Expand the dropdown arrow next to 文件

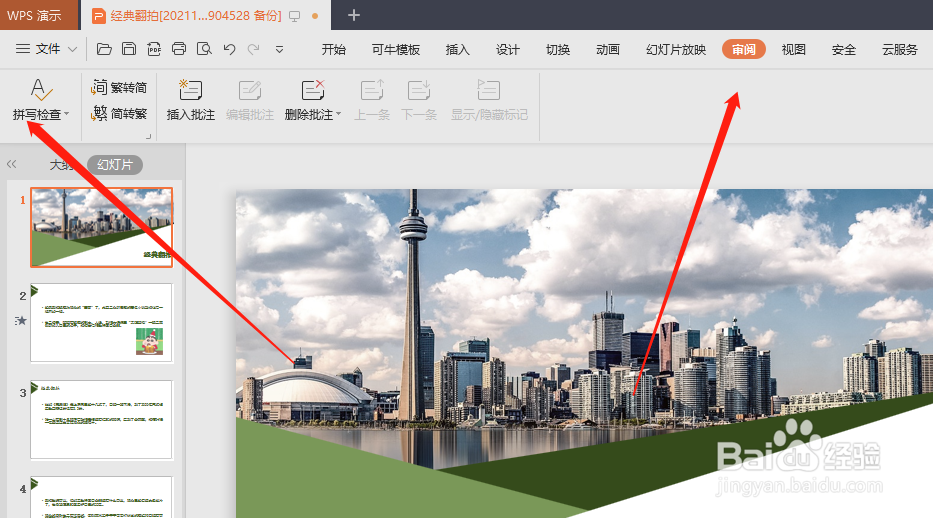[73, 49]
